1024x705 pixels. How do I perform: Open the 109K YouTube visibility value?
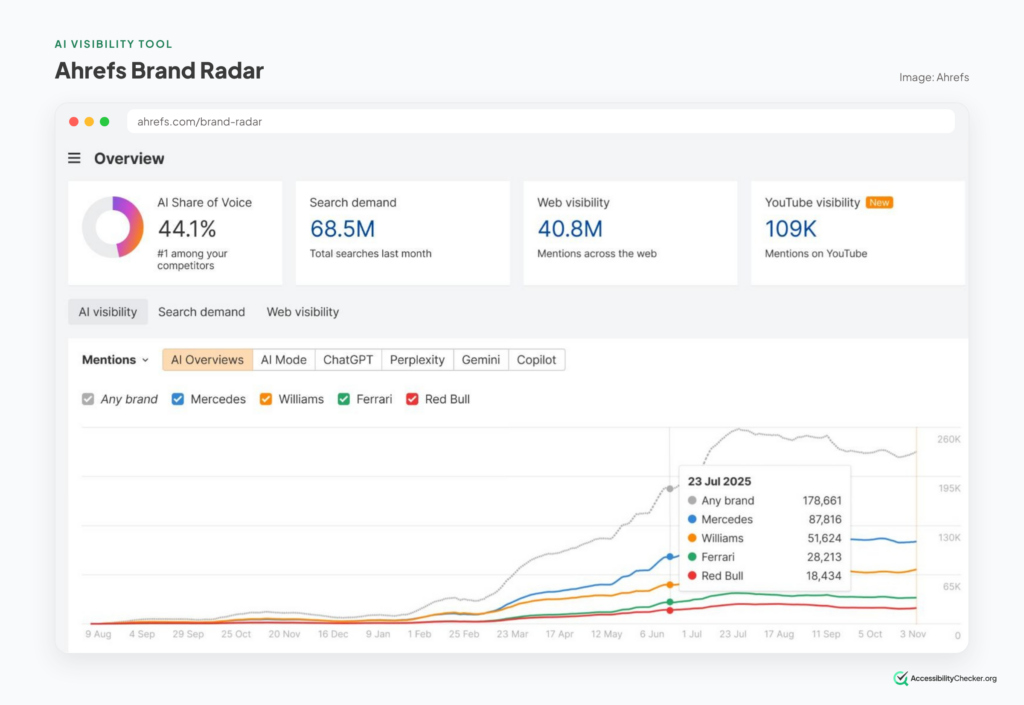(x=790, y=229)
